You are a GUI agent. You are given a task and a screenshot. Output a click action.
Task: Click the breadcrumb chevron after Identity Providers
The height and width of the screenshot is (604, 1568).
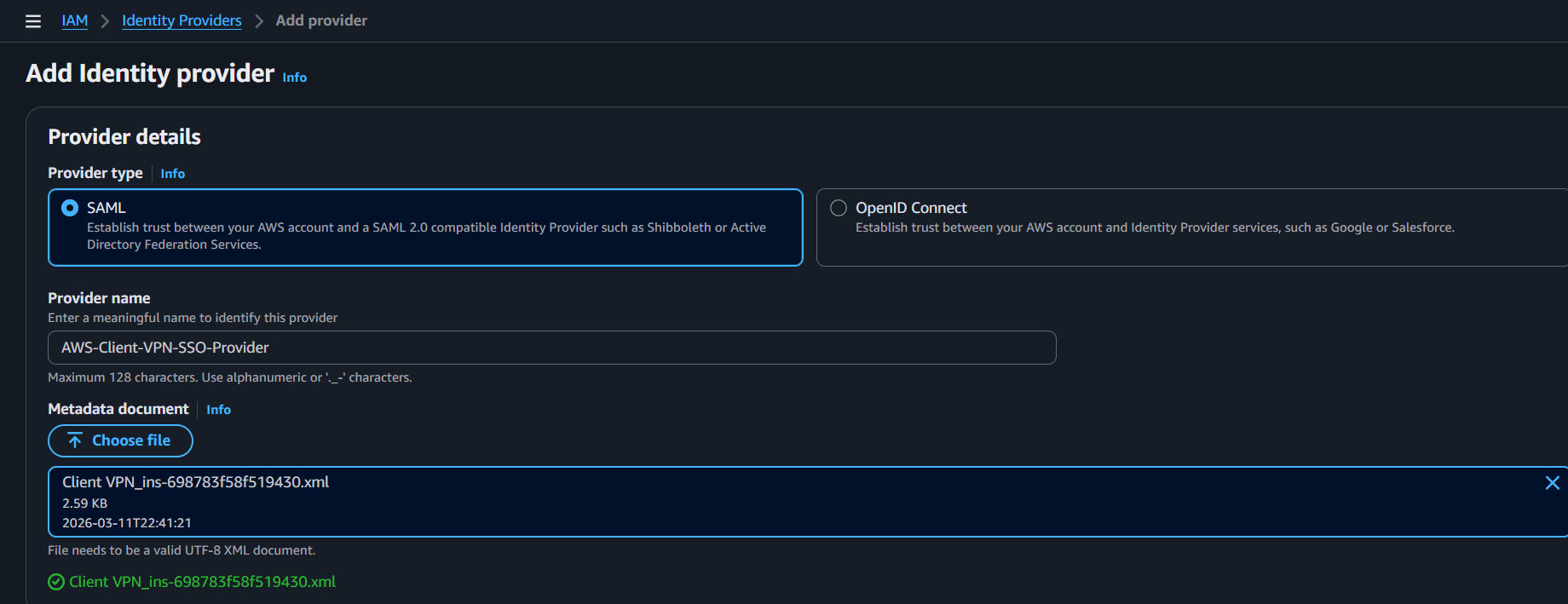(x=259, y=21)
